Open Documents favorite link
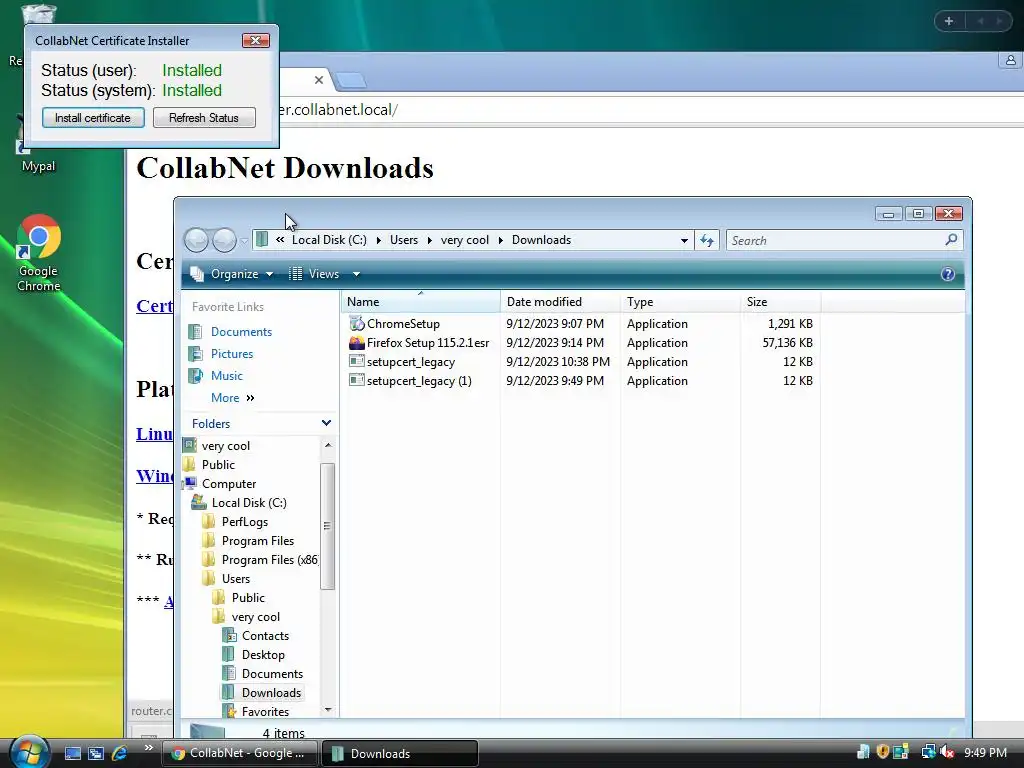 (x=241, y=332)
